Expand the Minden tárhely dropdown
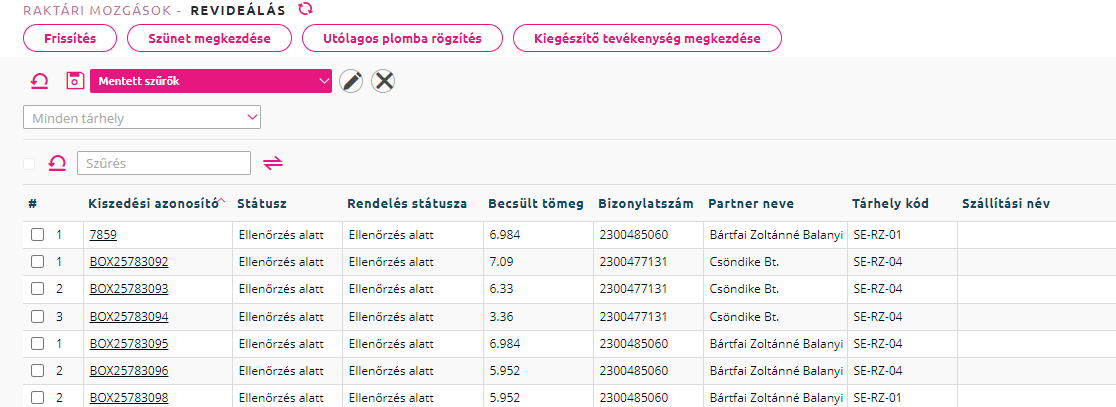1116x407 pixels. [x=142, y=117]
